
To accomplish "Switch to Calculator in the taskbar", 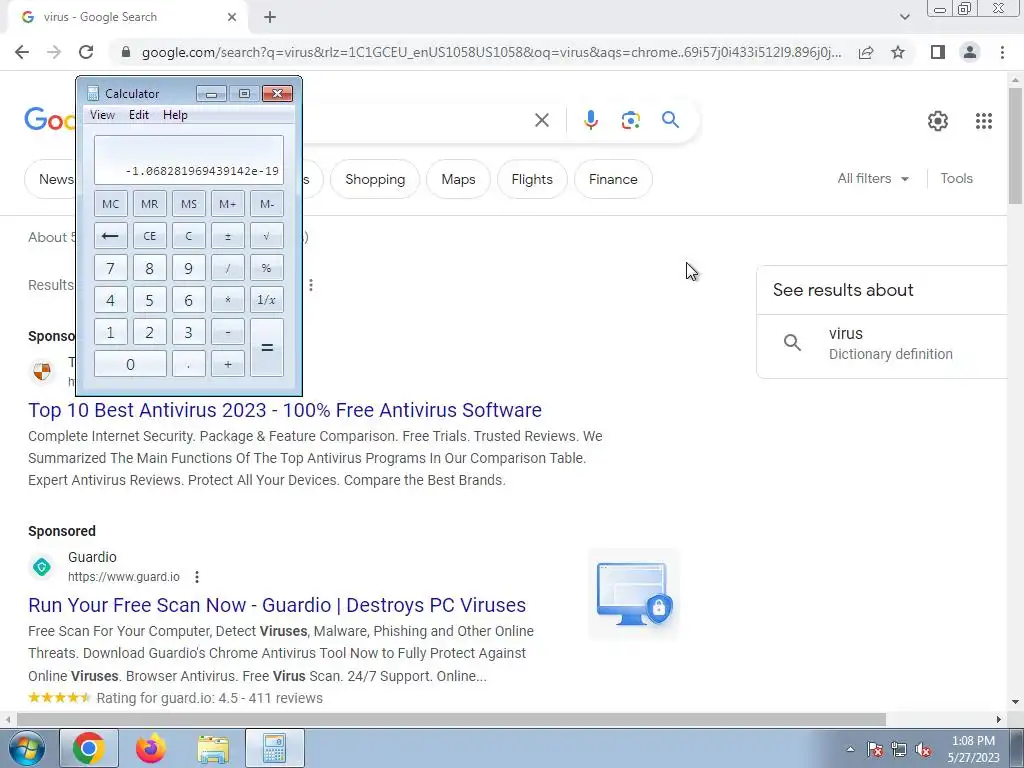I will (x=274, y=748).
